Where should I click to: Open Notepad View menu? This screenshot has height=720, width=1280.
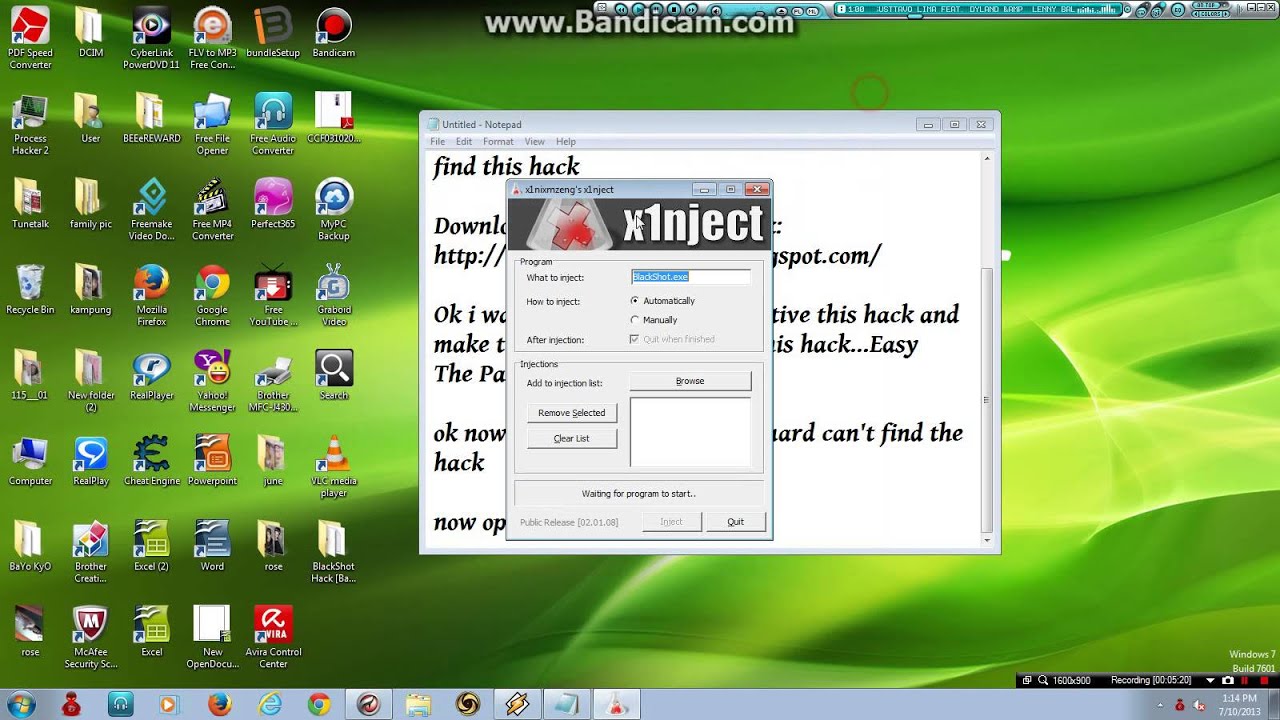click(535, 142)
